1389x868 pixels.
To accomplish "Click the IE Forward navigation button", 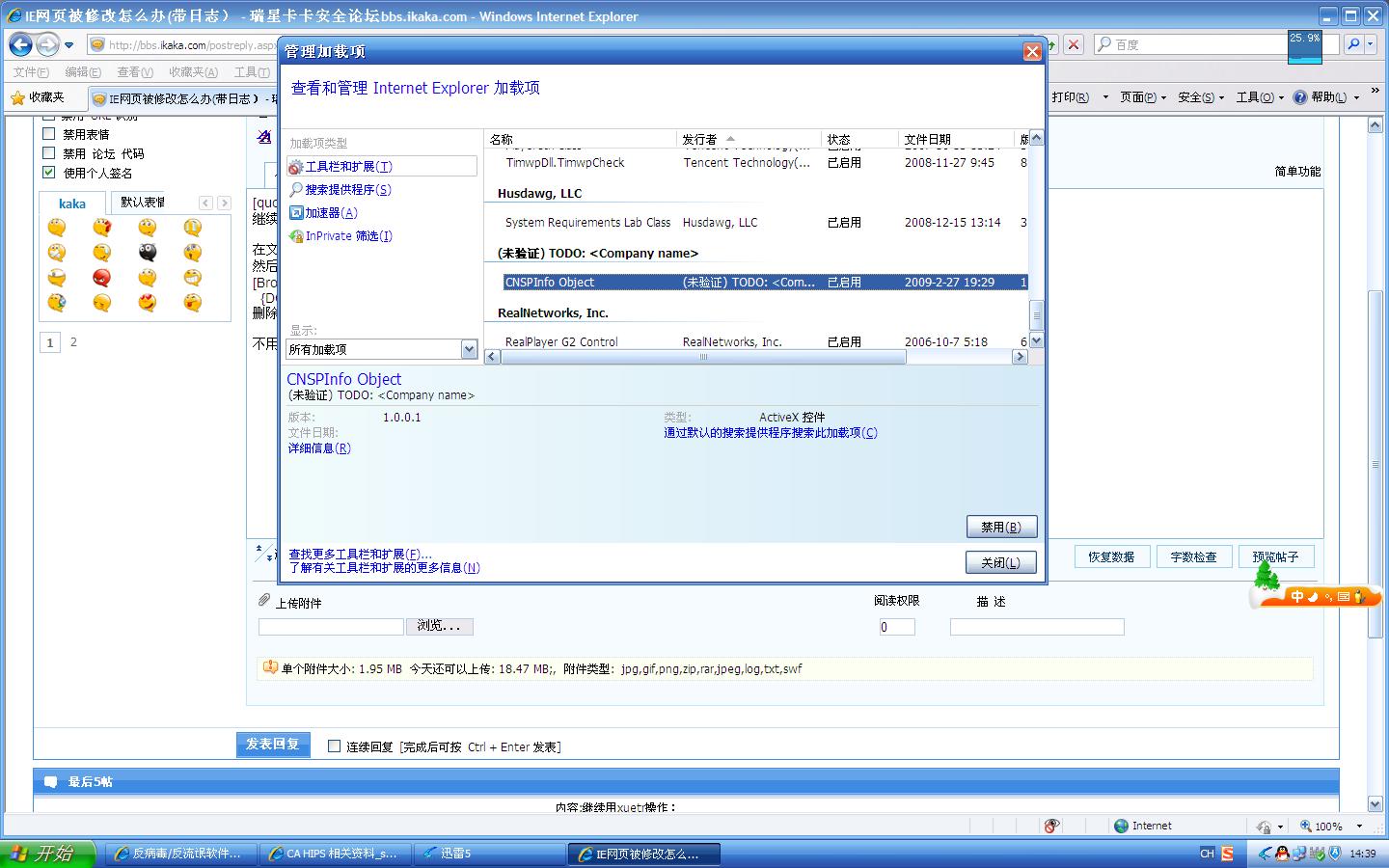I will click(x=47, y=44).
